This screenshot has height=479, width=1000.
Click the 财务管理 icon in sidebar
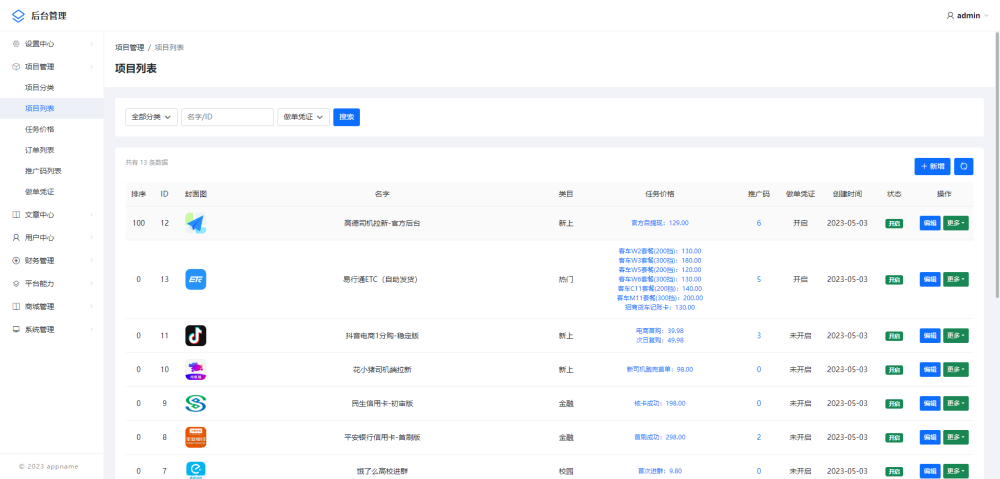coord(16,261)
